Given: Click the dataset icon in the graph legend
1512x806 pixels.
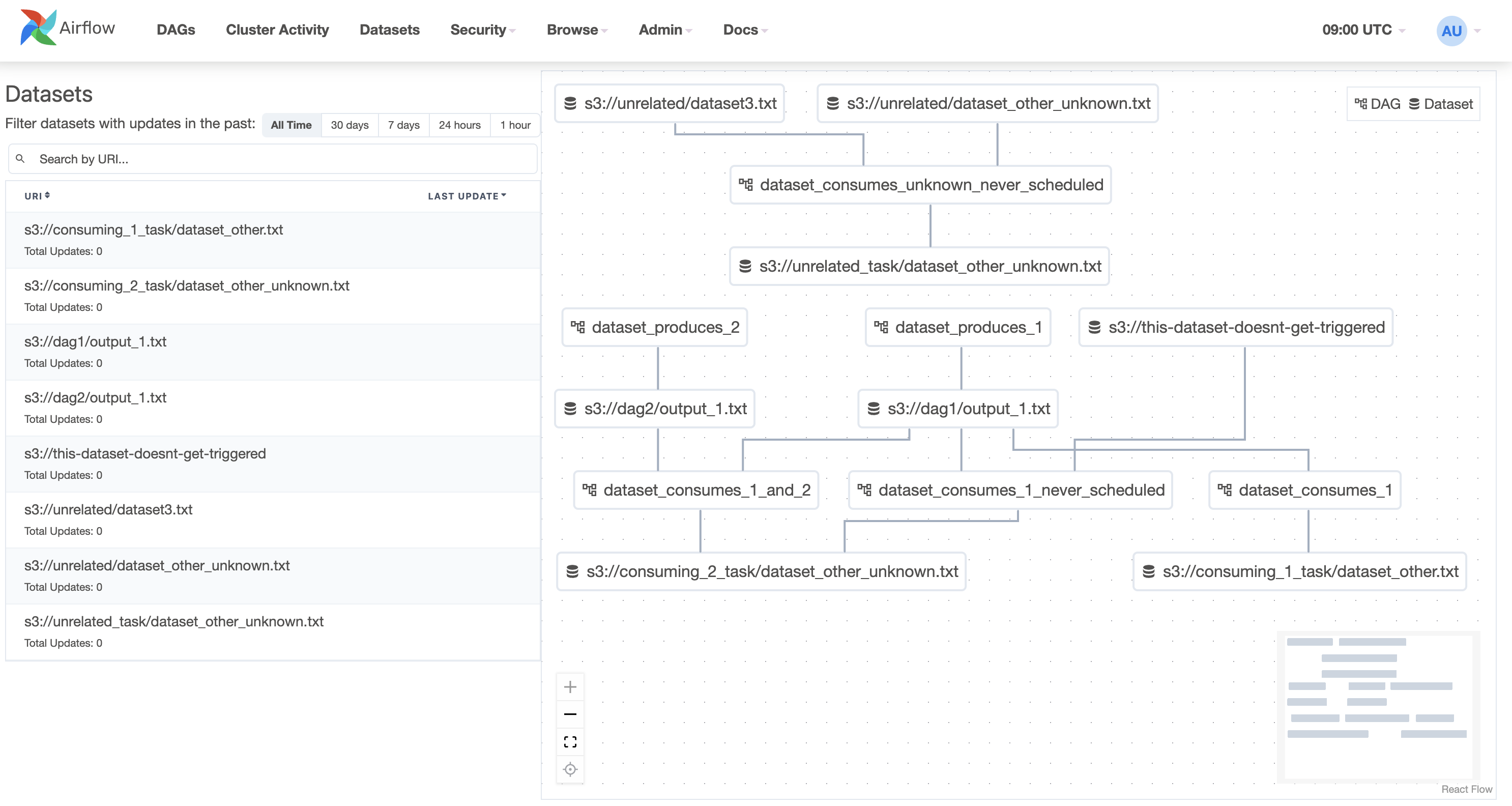Looking at the screenshot, I should click(x=1414, y=103).
